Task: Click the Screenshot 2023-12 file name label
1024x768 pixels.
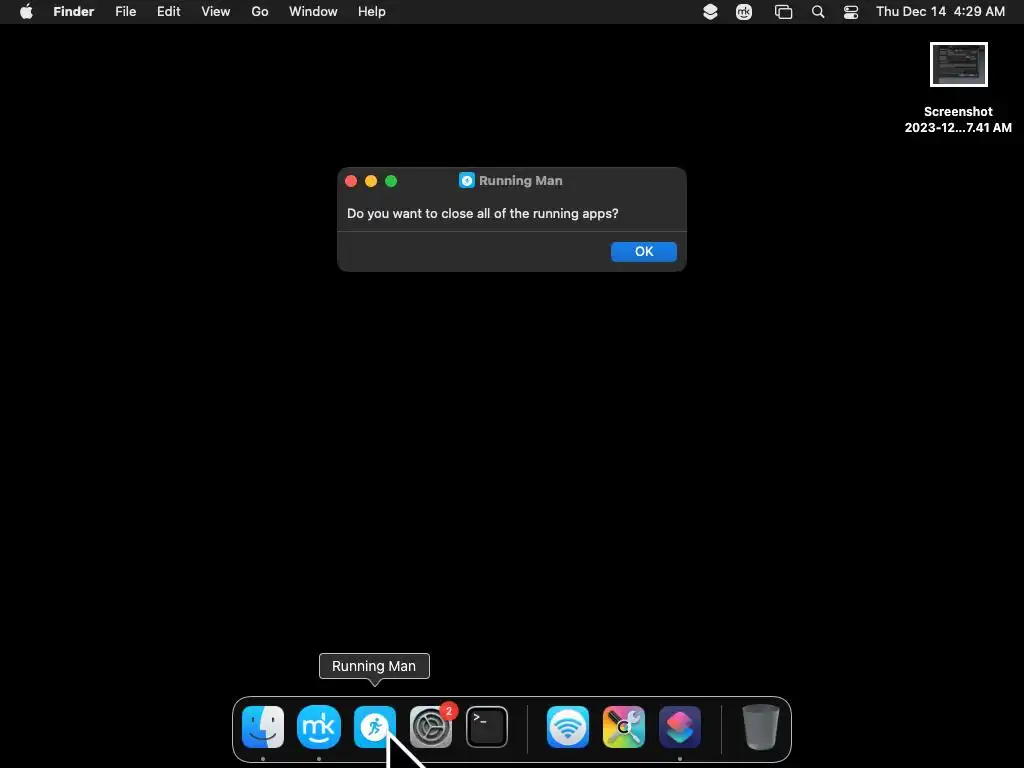Action: 958,120
